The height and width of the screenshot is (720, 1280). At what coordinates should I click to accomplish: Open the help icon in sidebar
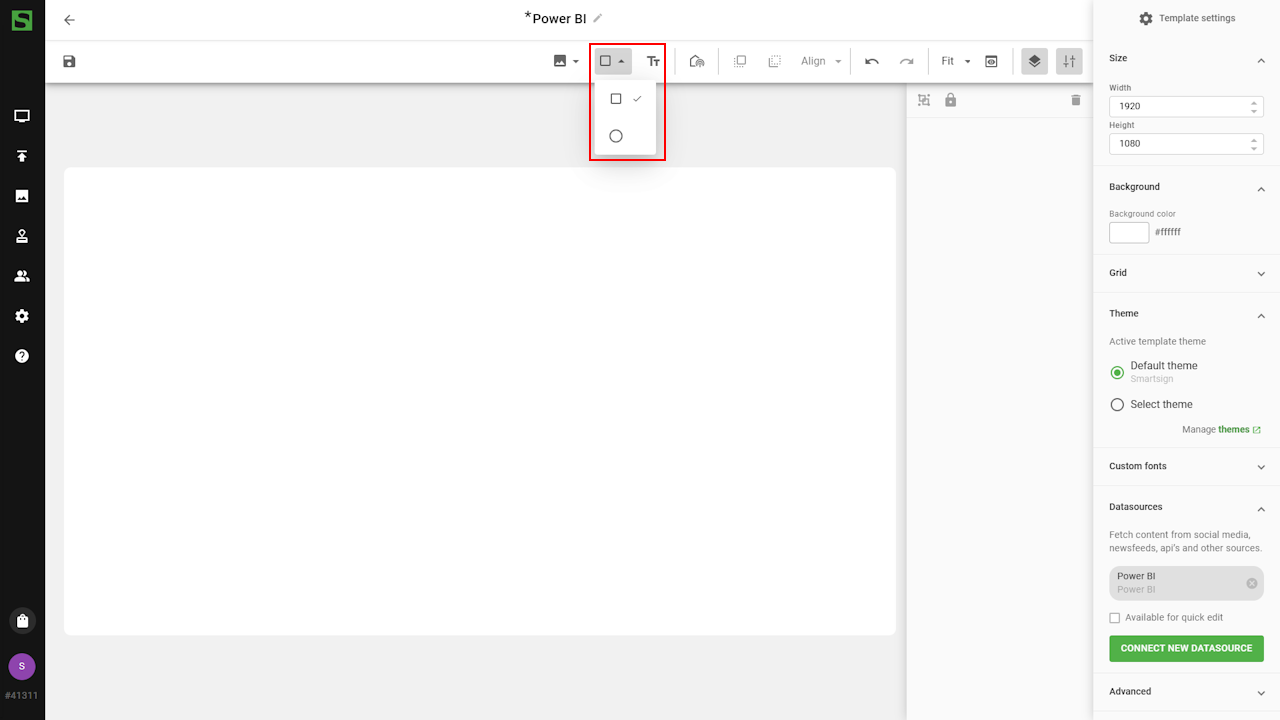(x=22, y=356)
